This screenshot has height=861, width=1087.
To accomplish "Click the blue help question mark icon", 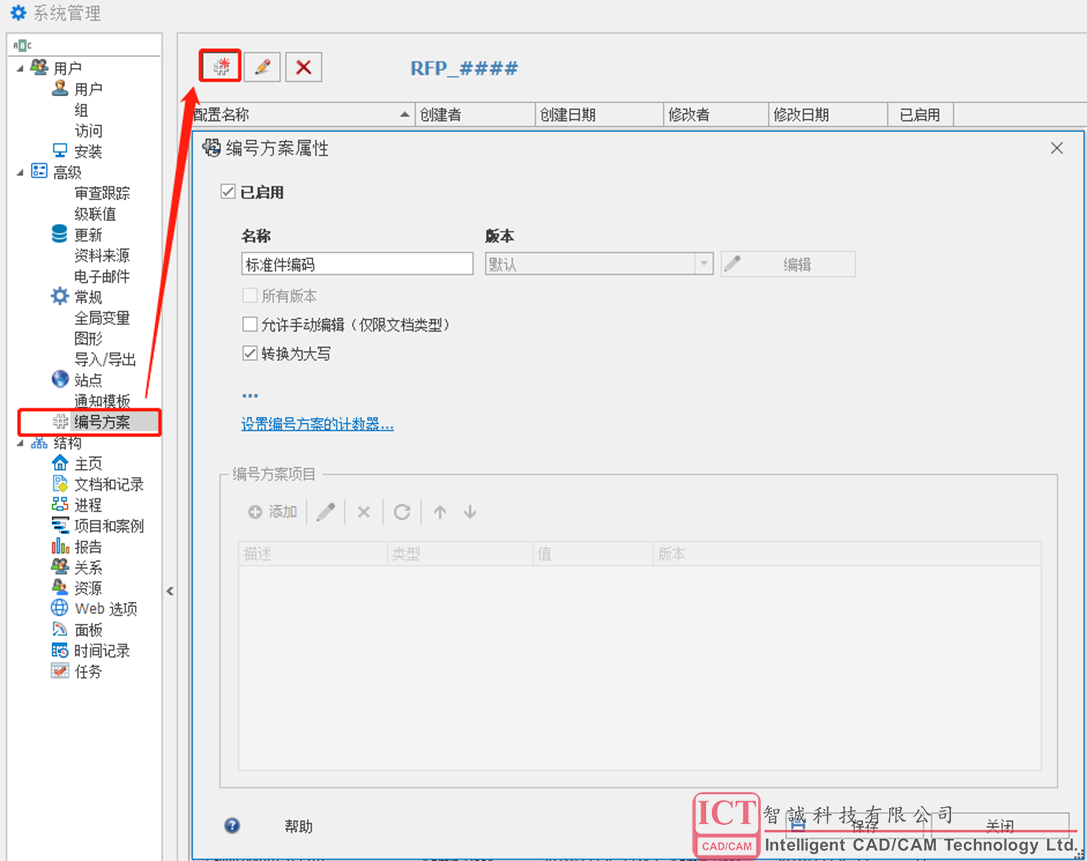I will [232, 826].
